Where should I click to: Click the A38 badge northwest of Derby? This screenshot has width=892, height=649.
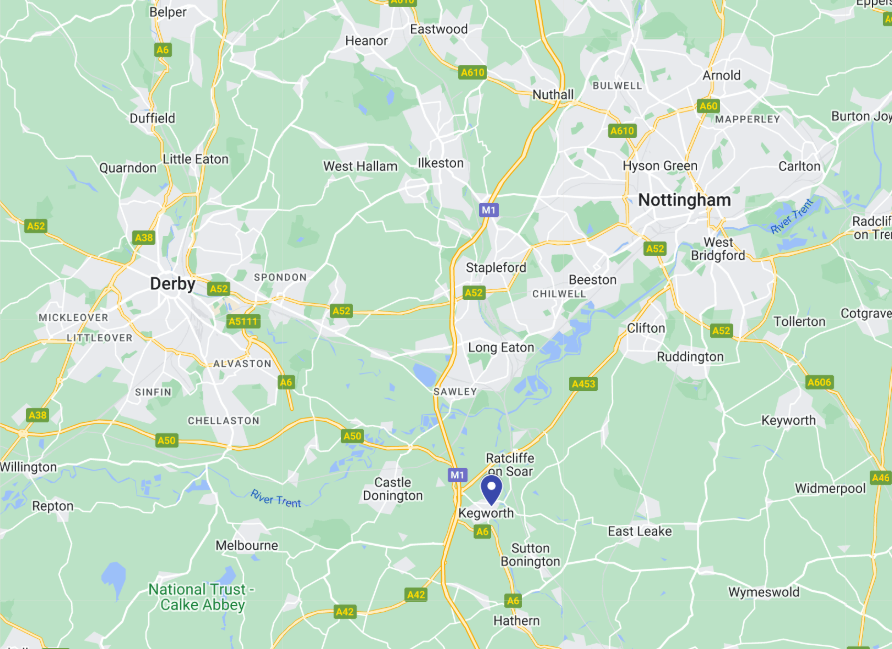click(144, 237)
